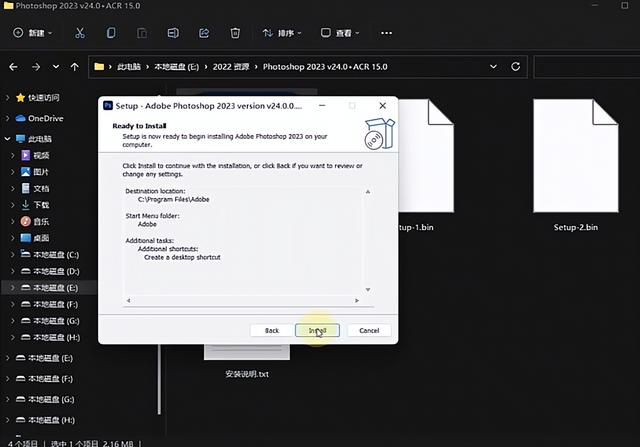Screen dimensions: 640x447
Task: Close the Setup dialog window
Action: tap(382, 106)
